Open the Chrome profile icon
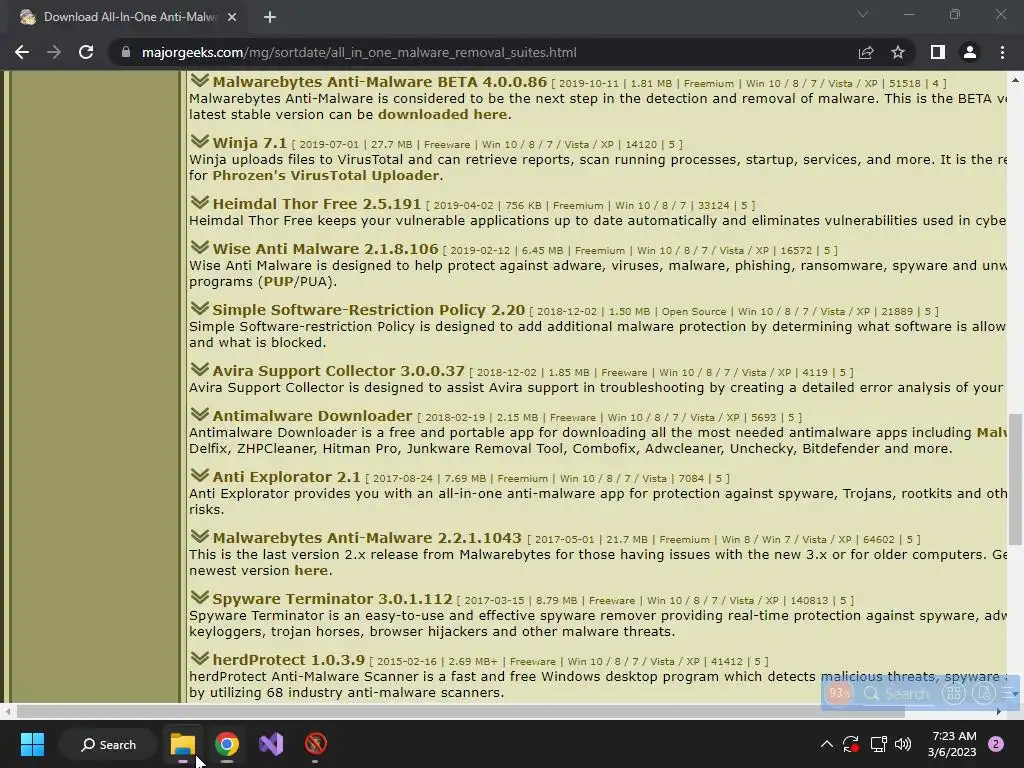This screenshot has width=1024, height=768. coord(970,52)
